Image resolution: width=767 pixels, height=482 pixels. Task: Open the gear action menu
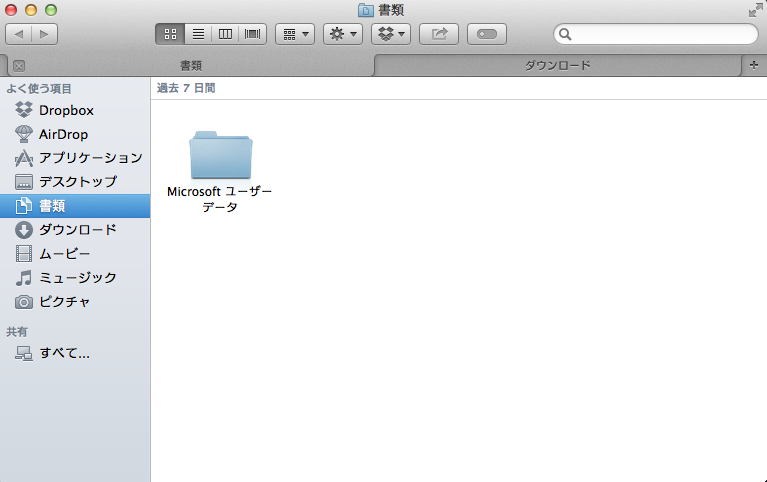click(x=343, y=34)
